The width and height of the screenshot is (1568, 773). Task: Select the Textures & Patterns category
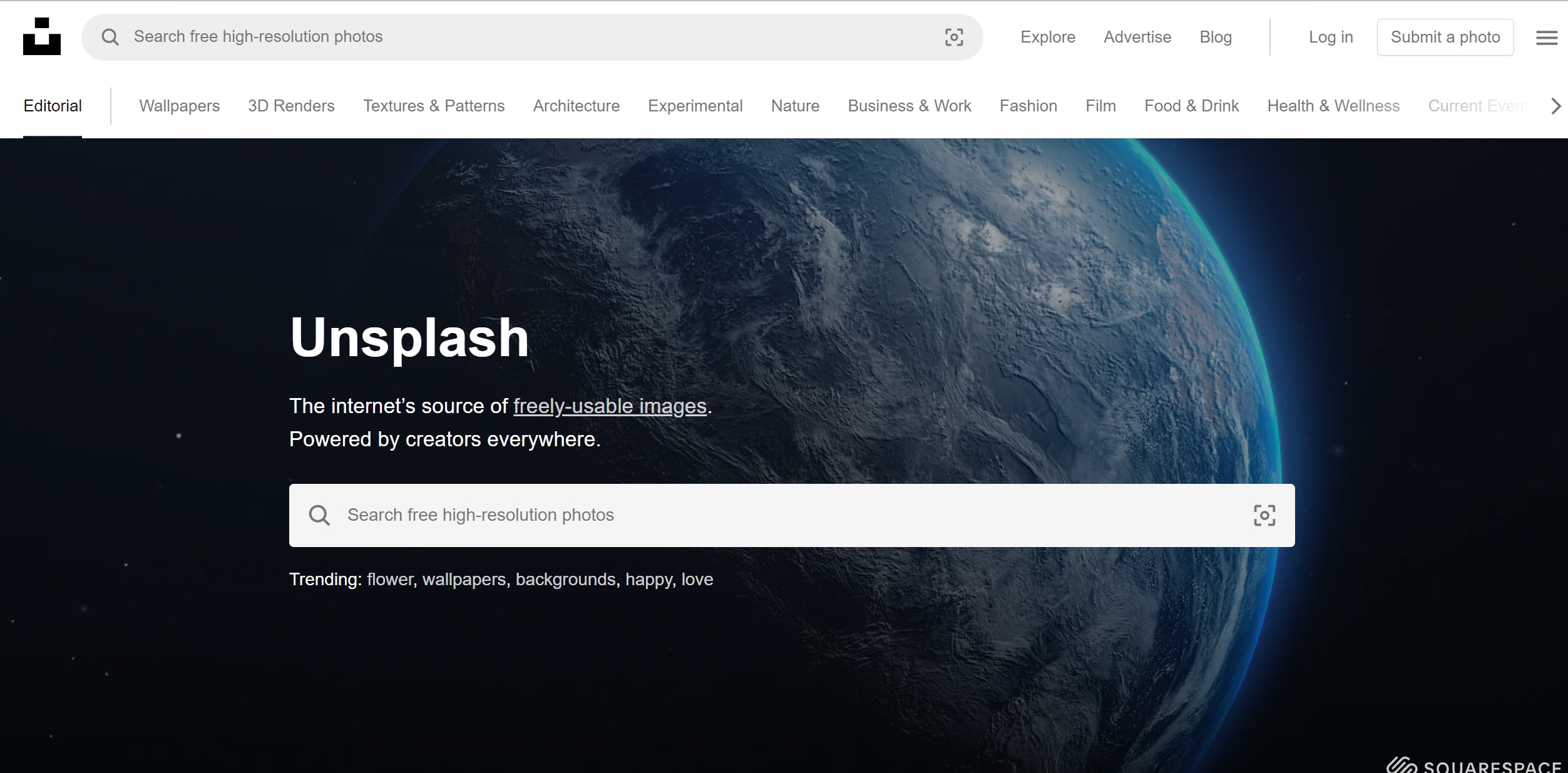click(x=434, y=106)
